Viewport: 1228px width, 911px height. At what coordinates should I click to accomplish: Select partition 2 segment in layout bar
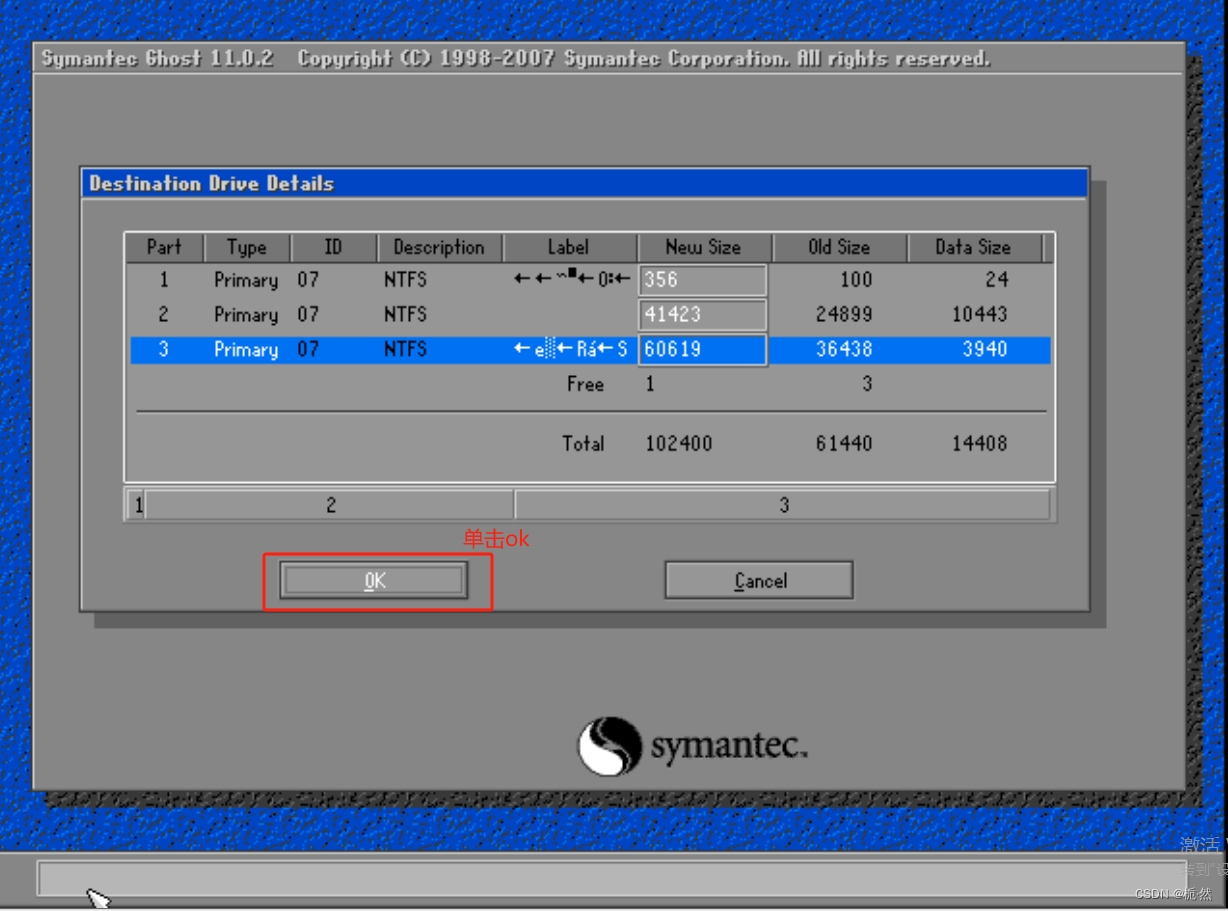330,505
